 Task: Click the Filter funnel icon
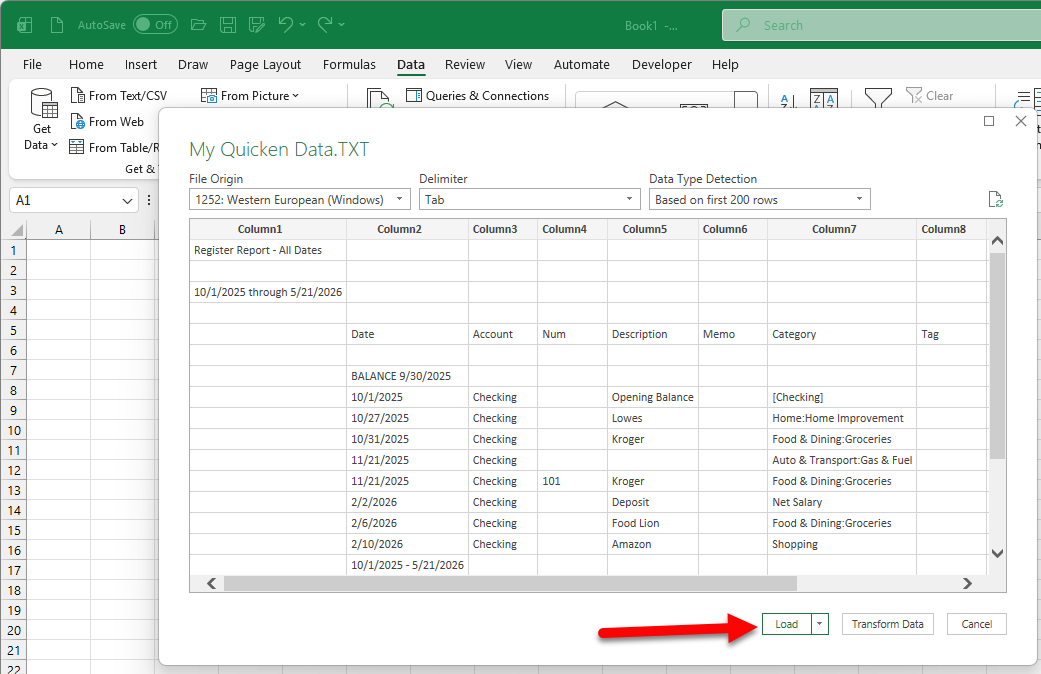[x=878, y=98]
